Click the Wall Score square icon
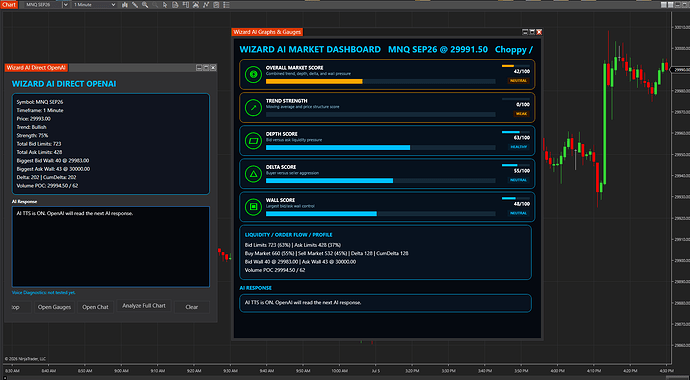The image size is (690, 380). (253, 207)
